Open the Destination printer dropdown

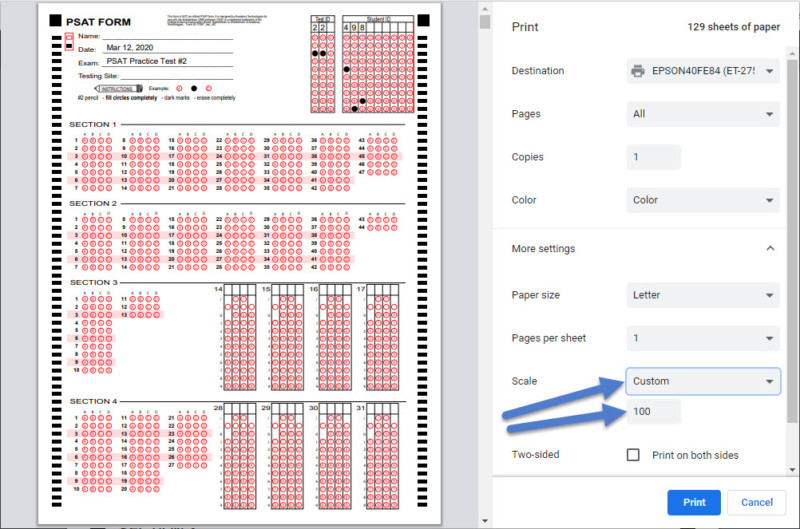click(x=703, y=71)
